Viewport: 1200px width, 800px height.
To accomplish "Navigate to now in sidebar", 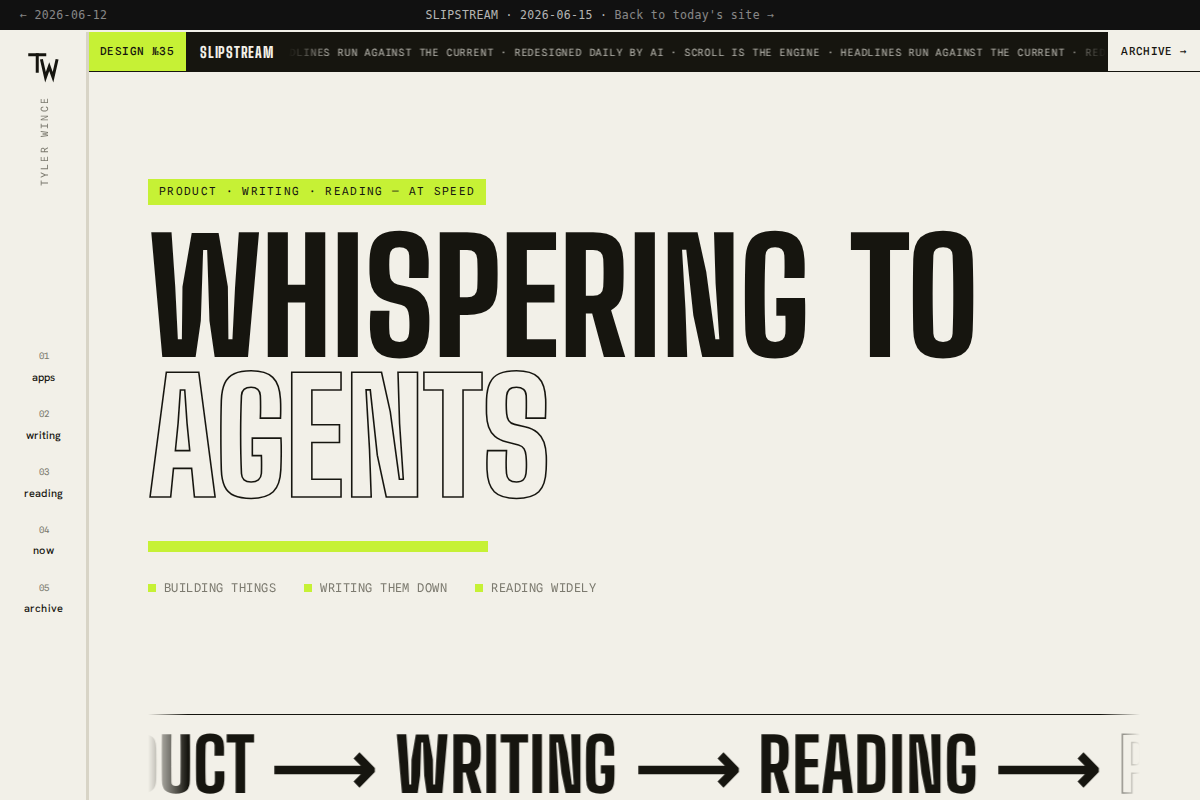I will (x=43, y=541).
